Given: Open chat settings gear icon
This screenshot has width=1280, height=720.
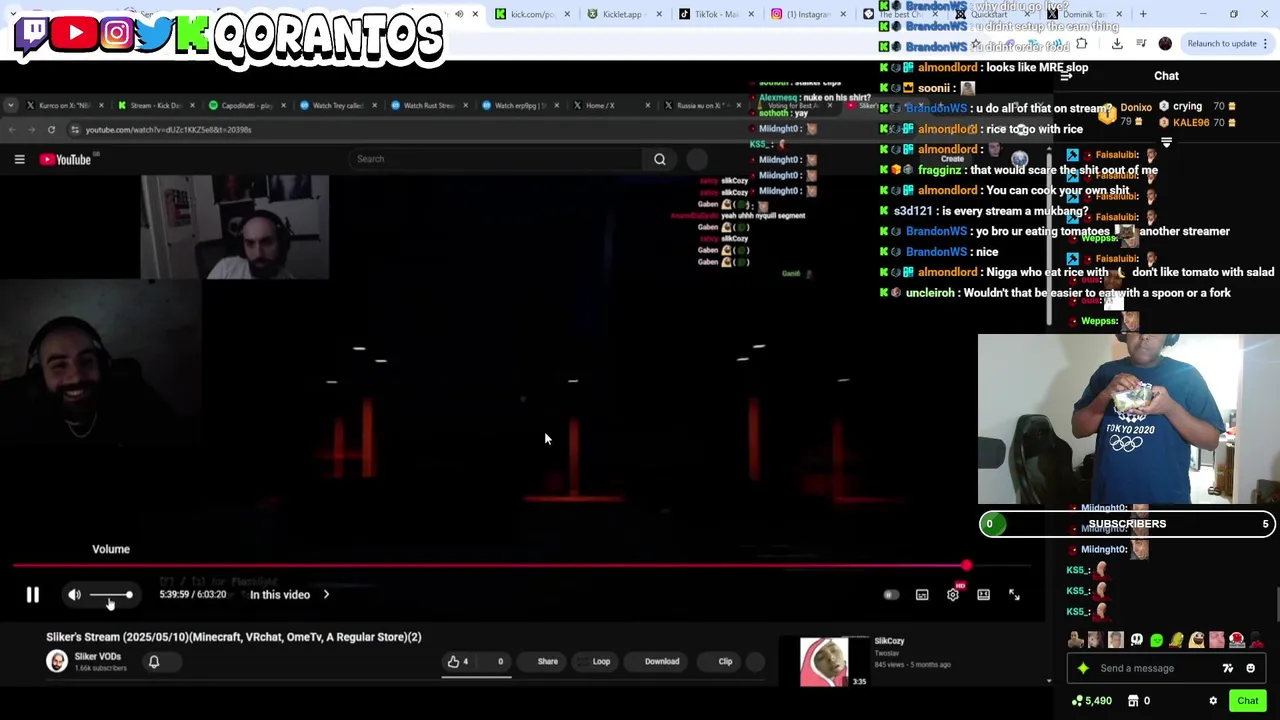Looking at the screenshot, I should click(x=1213, y=701).
